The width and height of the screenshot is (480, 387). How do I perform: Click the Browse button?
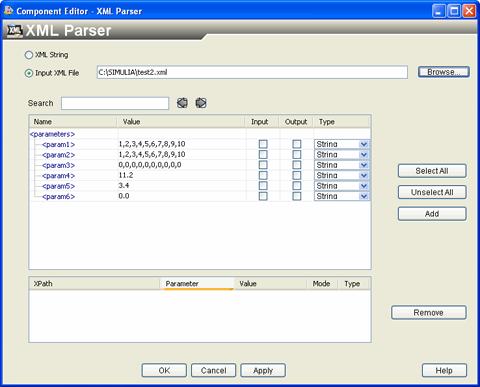(444, 72)
